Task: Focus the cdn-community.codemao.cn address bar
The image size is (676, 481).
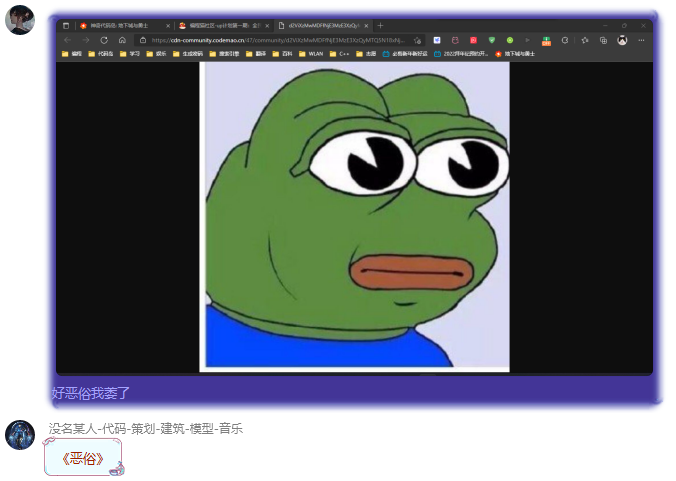Action: pyautogui.click(x=278, y=40)
